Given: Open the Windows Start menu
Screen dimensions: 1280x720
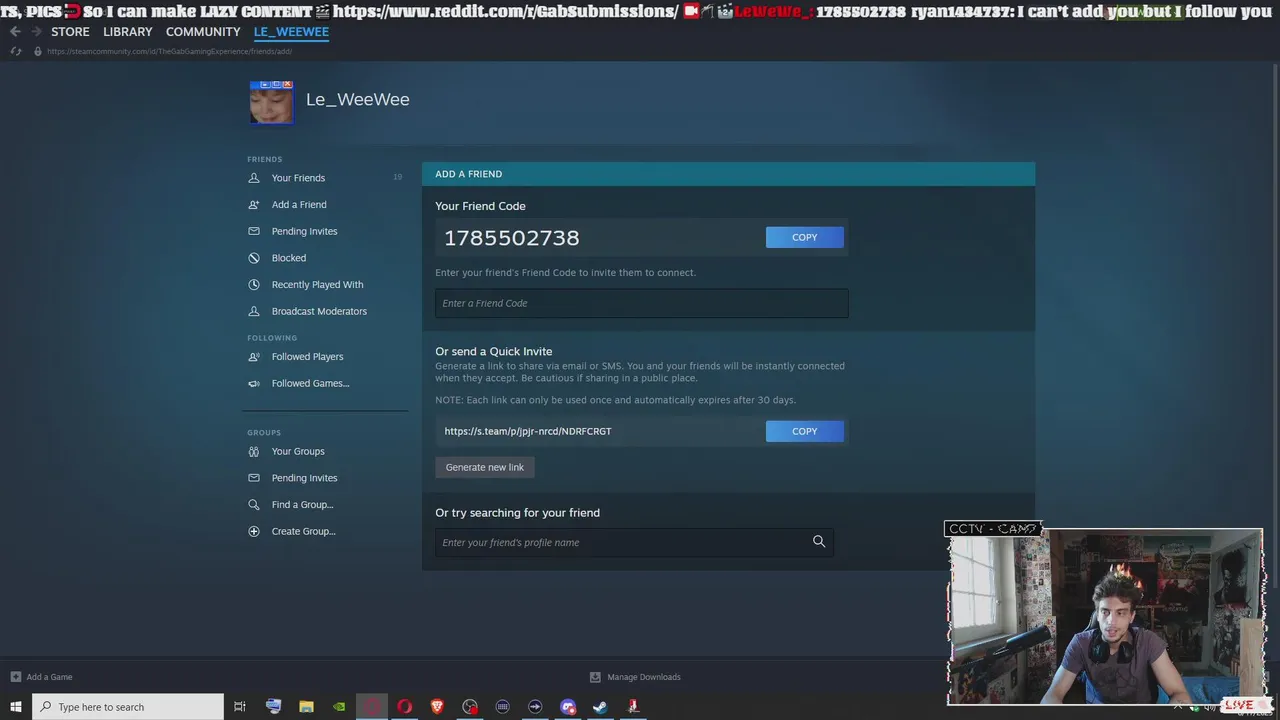Looking at the screenshot, I should pos(16,707).
